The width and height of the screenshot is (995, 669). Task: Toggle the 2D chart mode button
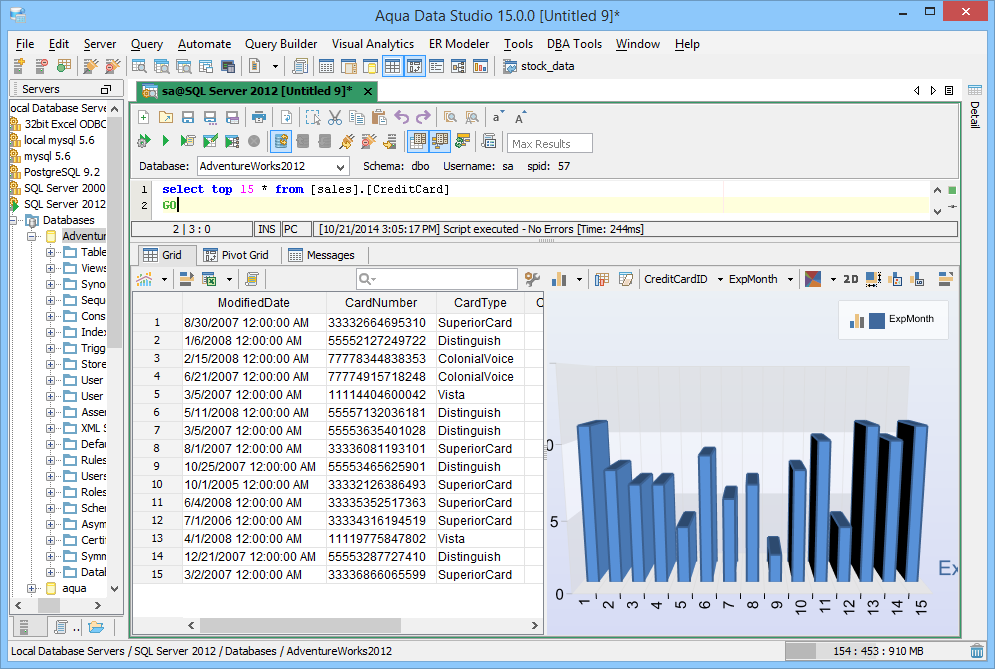[850, 279]
